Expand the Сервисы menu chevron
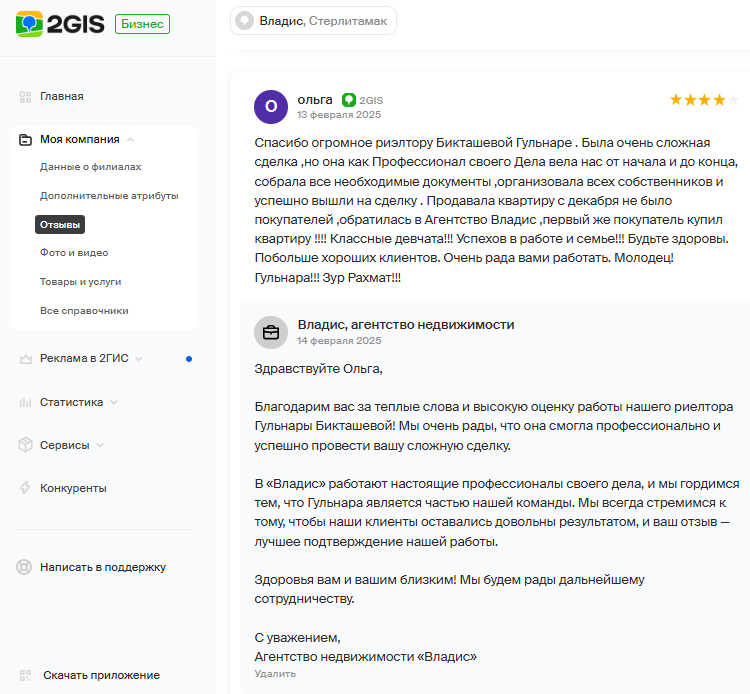 pos(100,445)
